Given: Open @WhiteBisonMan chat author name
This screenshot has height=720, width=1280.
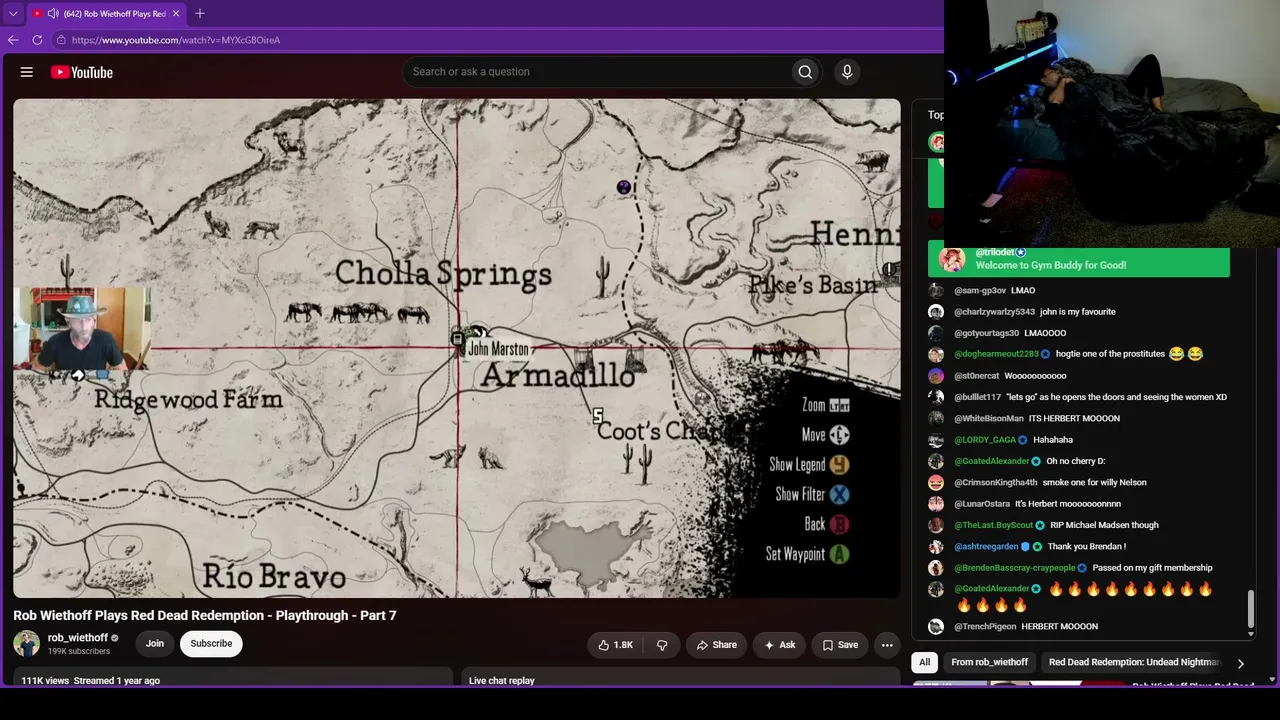Looking at the screenshot, I should (989, 418).
